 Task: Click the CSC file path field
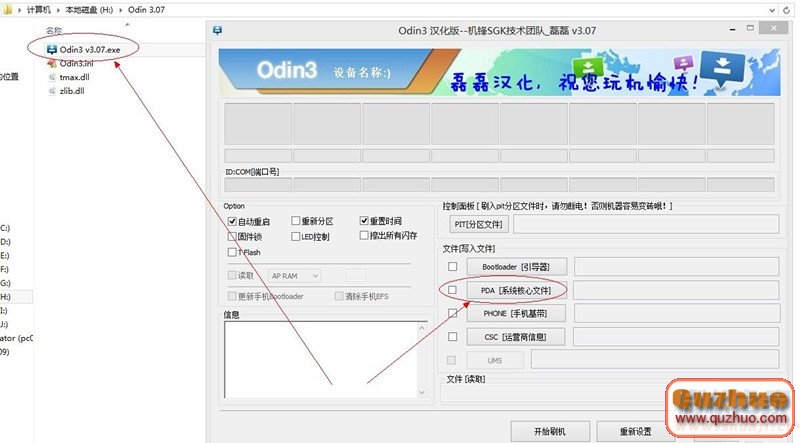[x=677, y=337]
